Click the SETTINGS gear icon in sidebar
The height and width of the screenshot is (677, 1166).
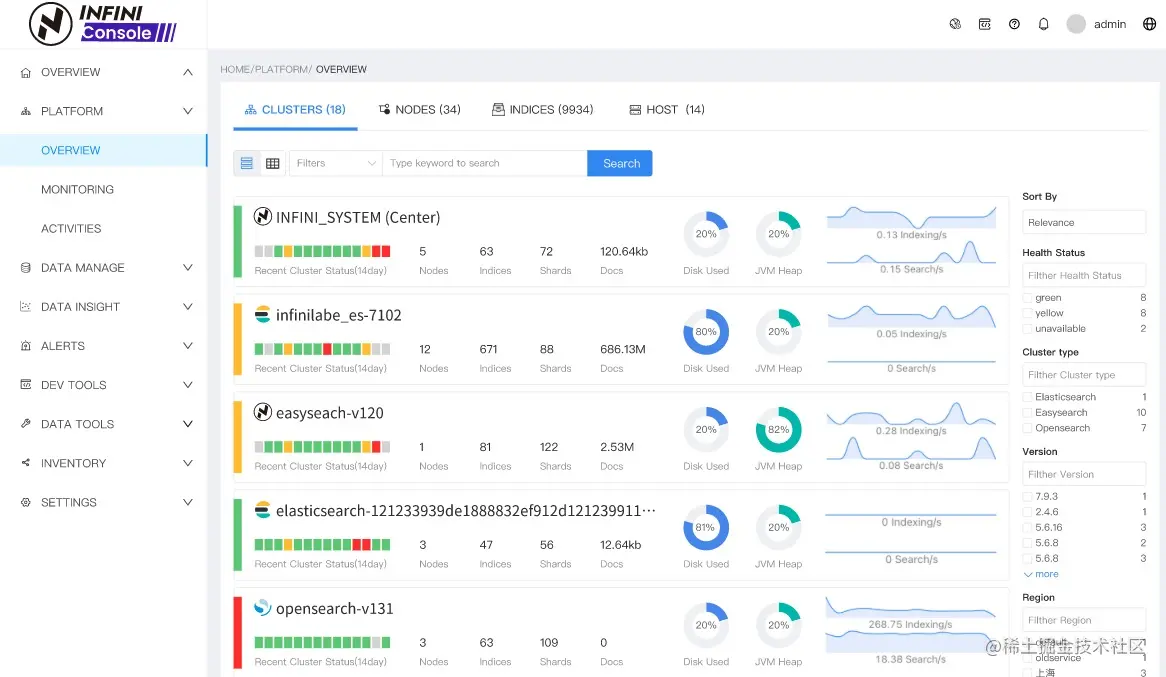26,502
